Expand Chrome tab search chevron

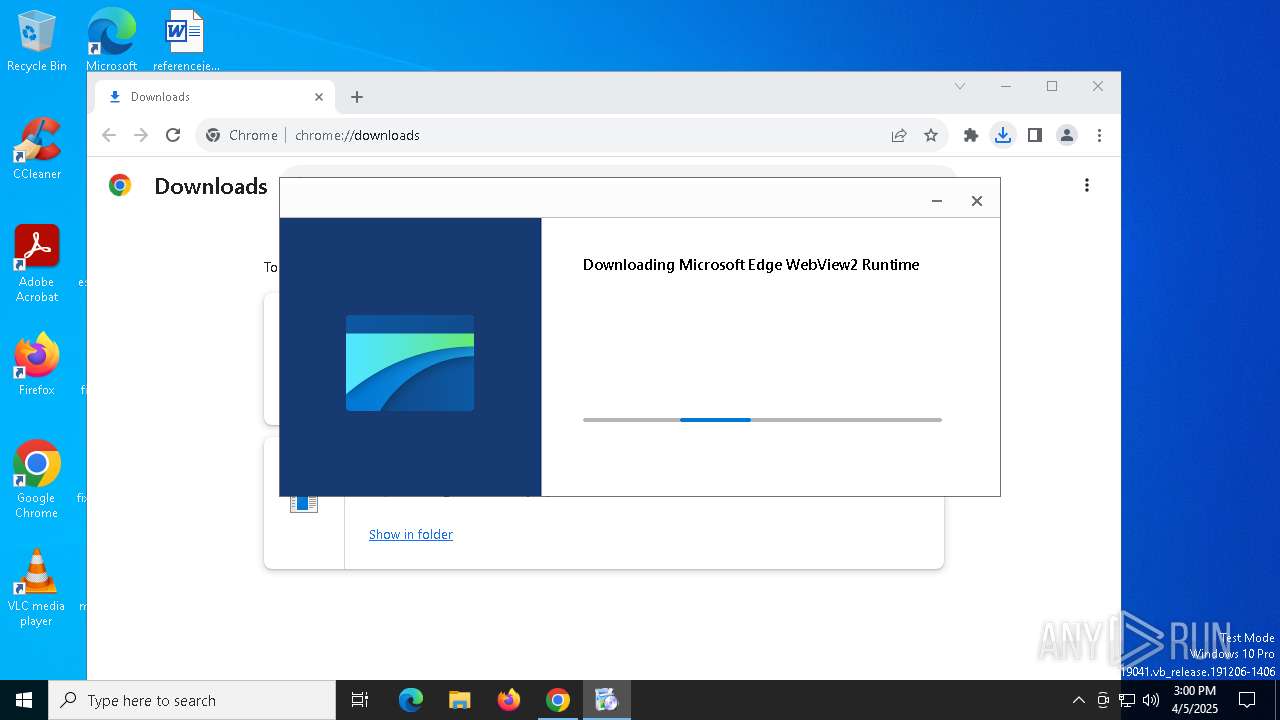[960, 86]
